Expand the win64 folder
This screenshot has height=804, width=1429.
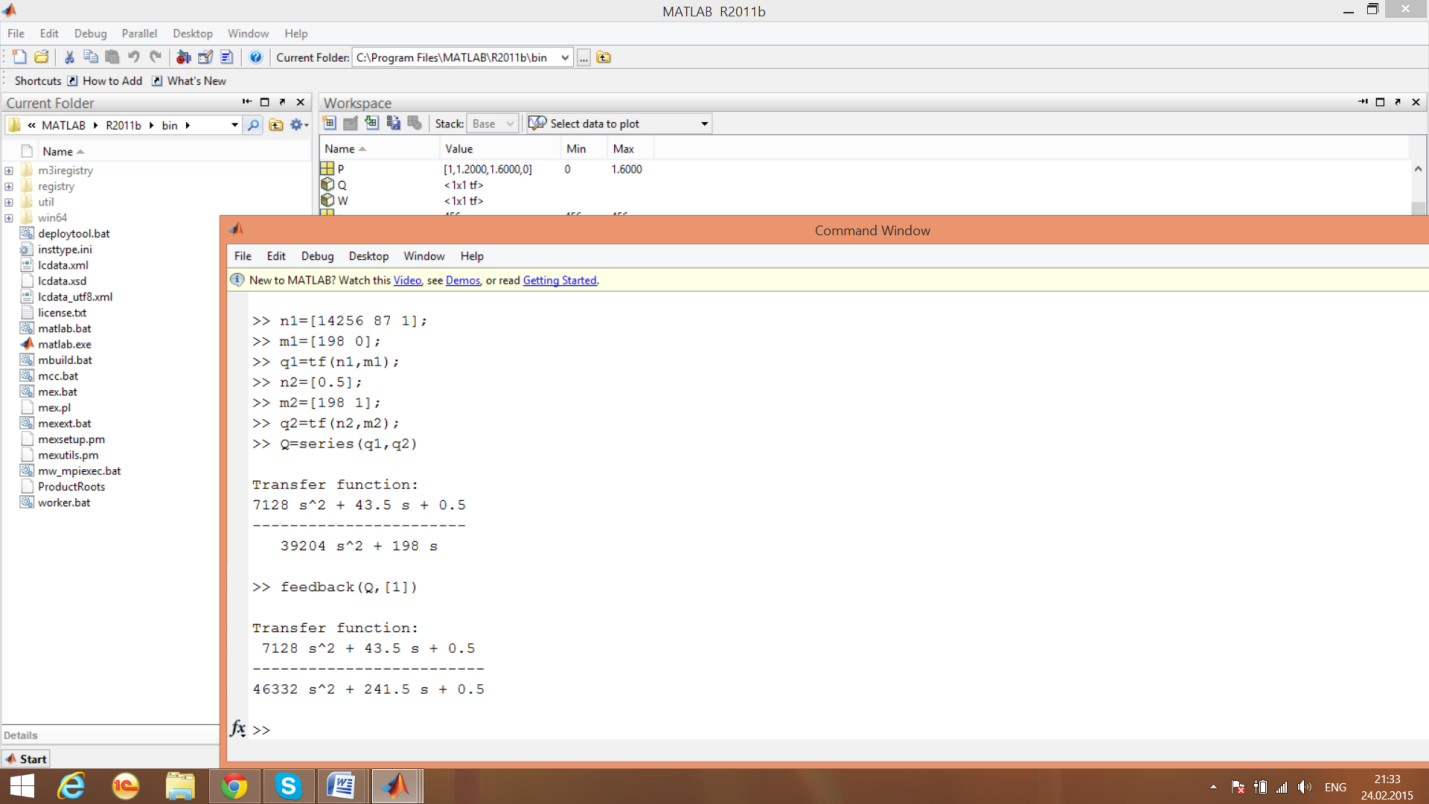point(9,218)
